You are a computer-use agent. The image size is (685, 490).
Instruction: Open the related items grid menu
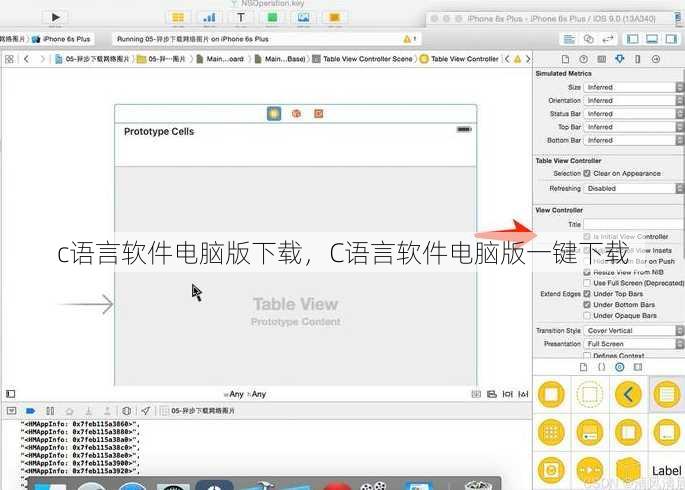(x=10, y=59)
